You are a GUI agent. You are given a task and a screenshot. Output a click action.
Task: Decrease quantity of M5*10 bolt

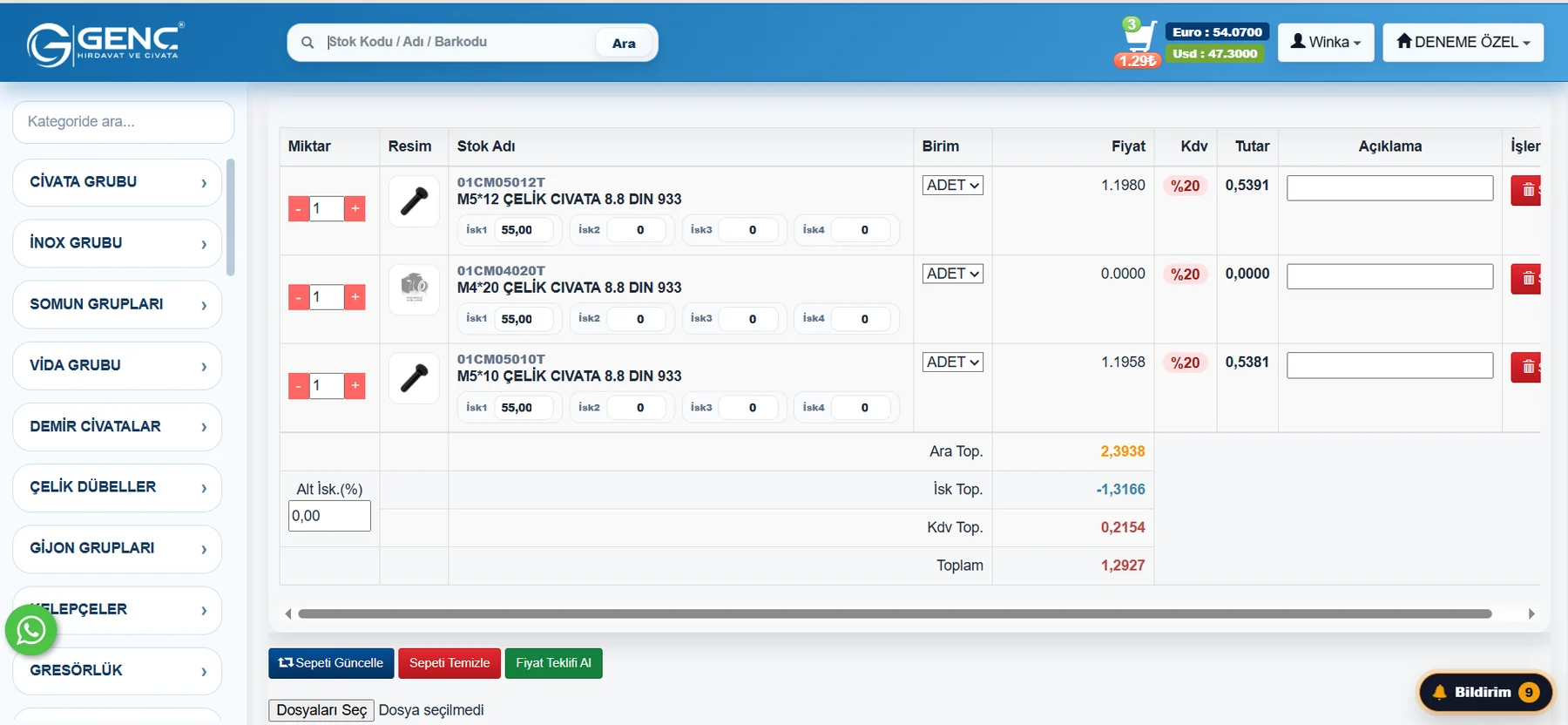299,386
